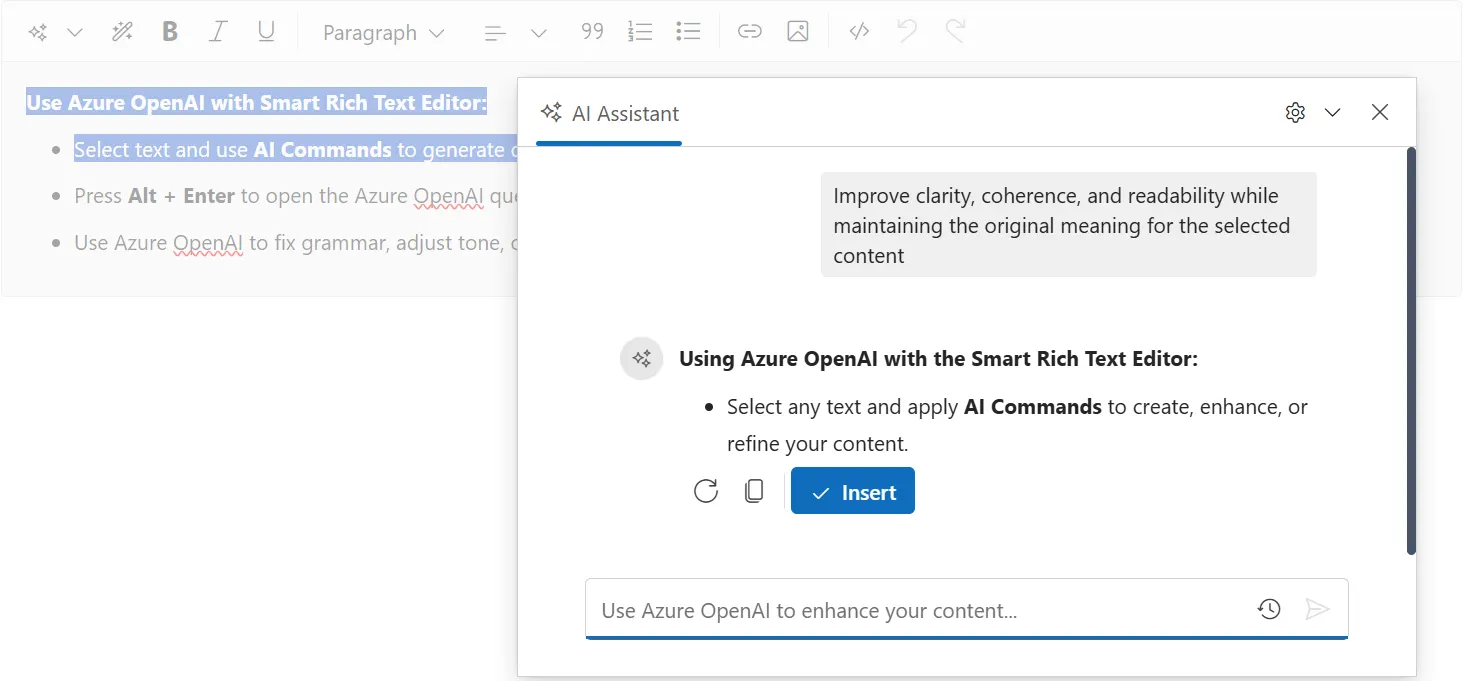Click the 'Select any text and apply' response bullet
This screenshot has width=1465, height=681.
1017,424
